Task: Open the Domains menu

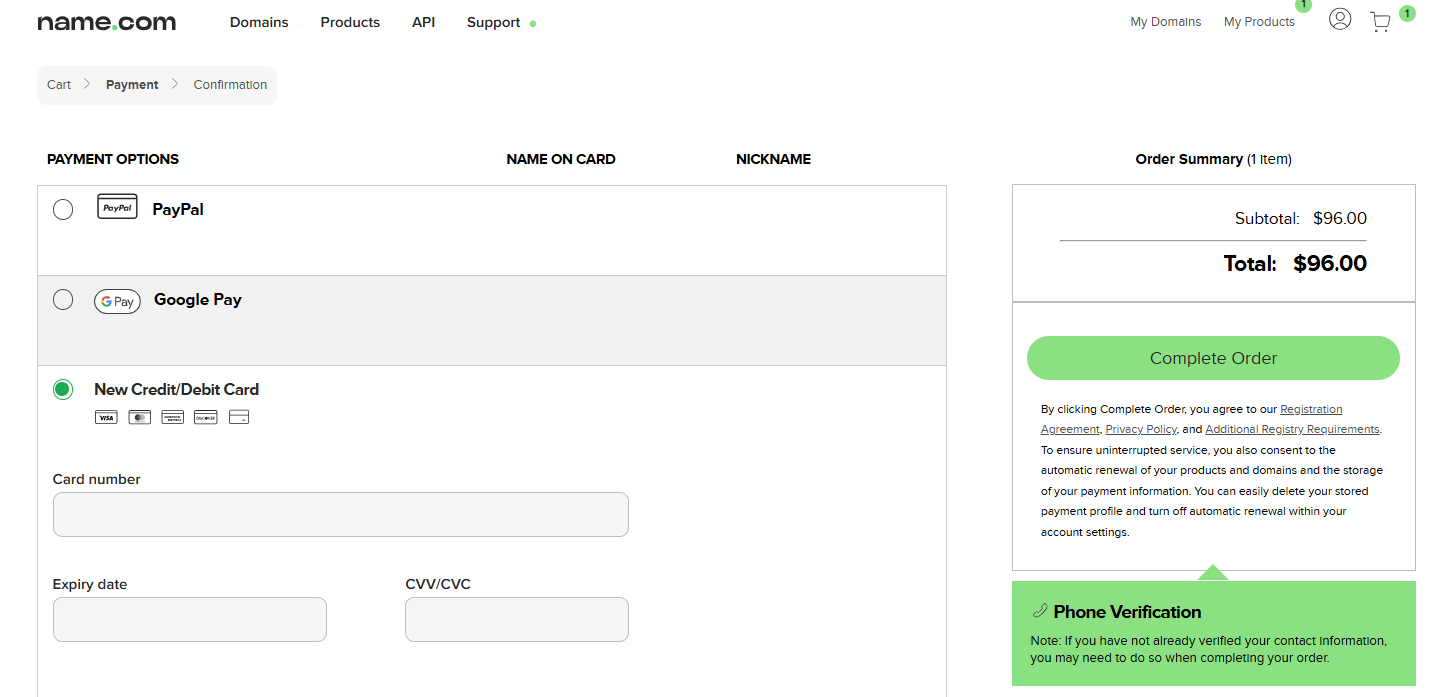Action: [x=259, y=22]
